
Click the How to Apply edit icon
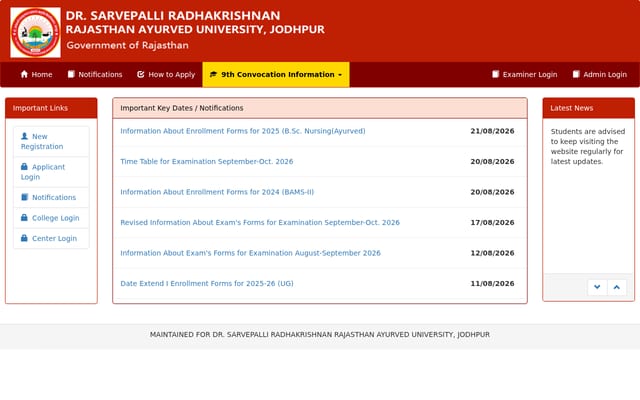141,74
